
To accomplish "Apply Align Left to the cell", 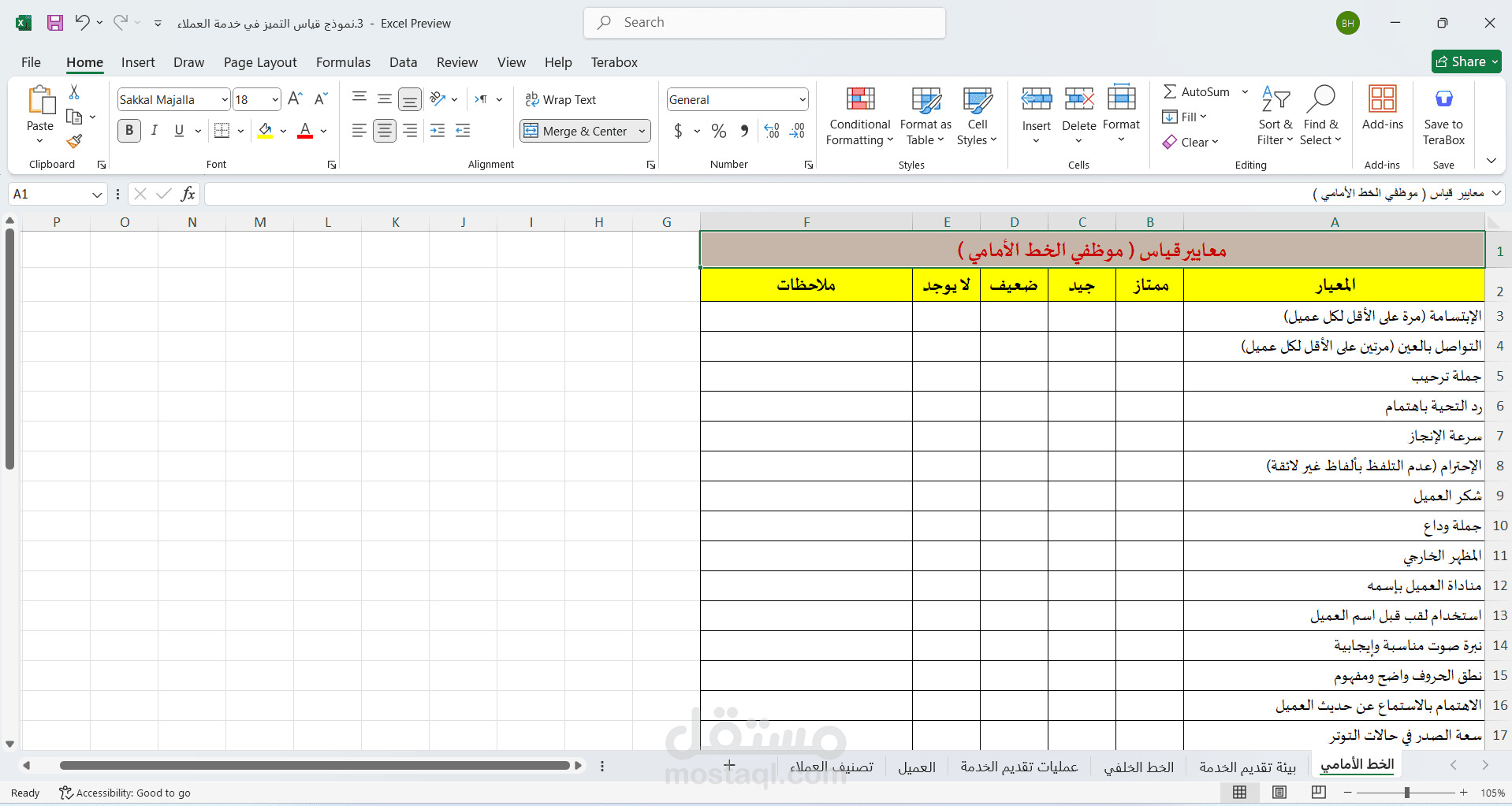I will [359, 131].
